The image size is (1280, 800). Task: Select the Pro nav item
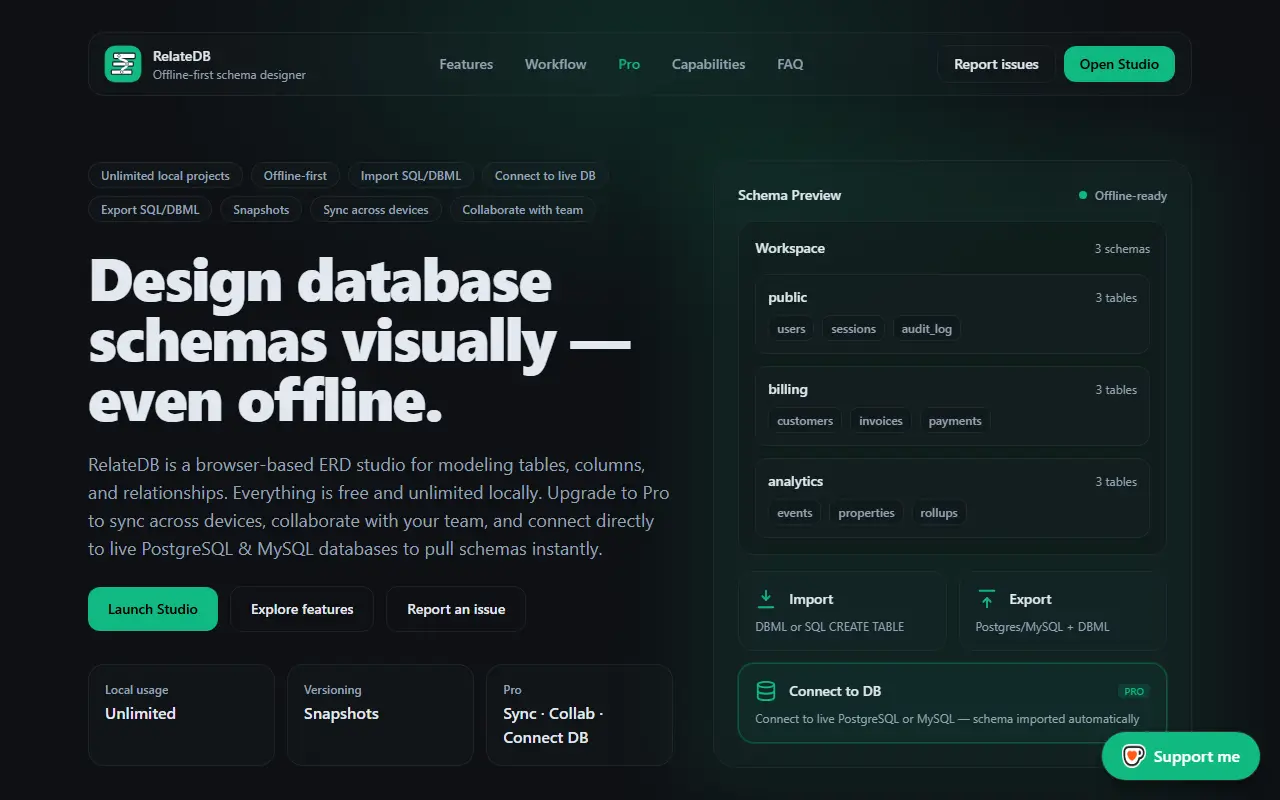[629, 64]
